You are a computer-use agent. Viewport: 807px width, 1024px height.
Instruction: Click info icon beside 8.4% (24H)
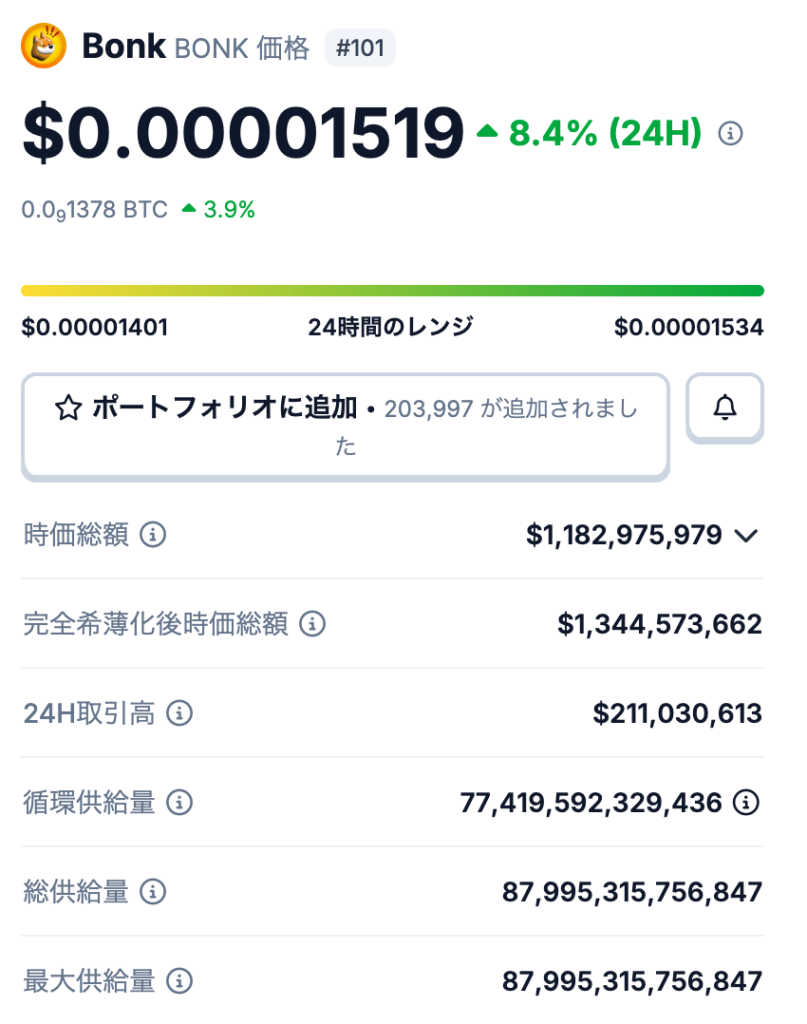coord(731,133)
